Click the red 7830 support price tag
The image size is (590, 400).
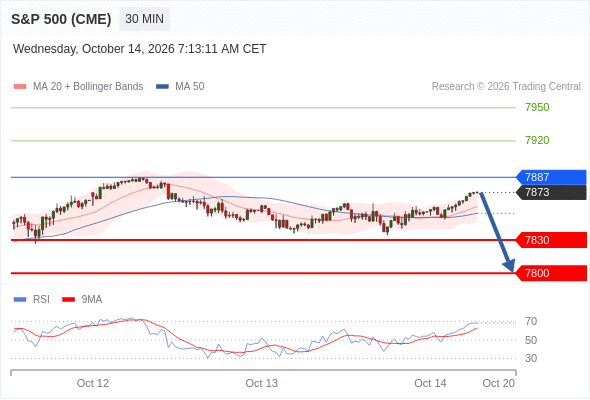point(551,240)
